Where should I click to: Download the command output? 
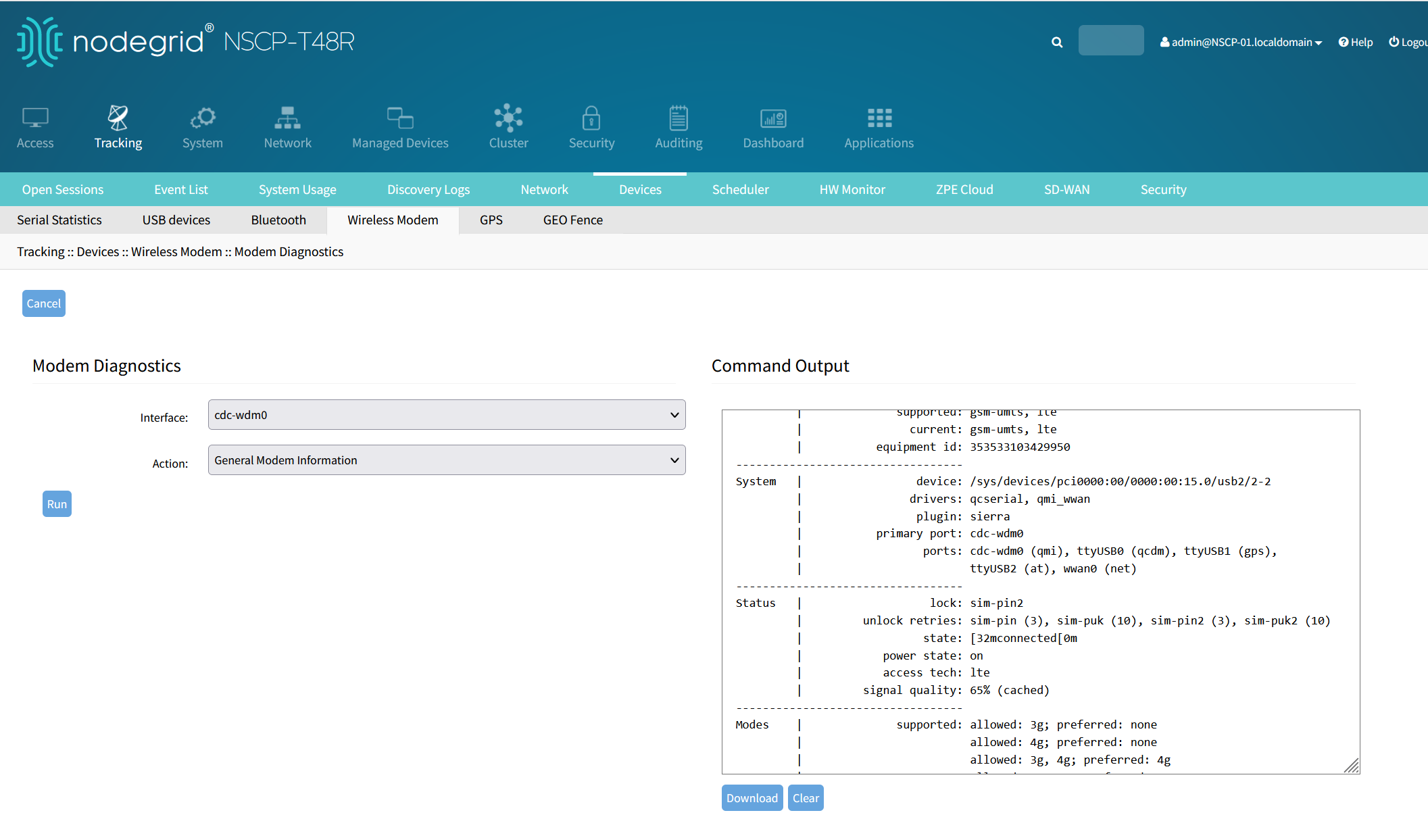tap(752, 798)
